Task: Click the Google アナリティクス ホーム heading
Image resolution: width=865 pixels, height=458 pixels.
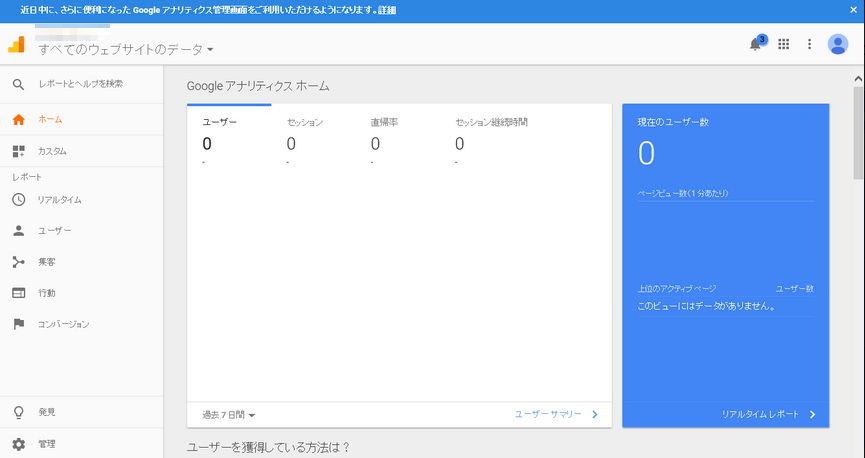Action: coord(258,86)
